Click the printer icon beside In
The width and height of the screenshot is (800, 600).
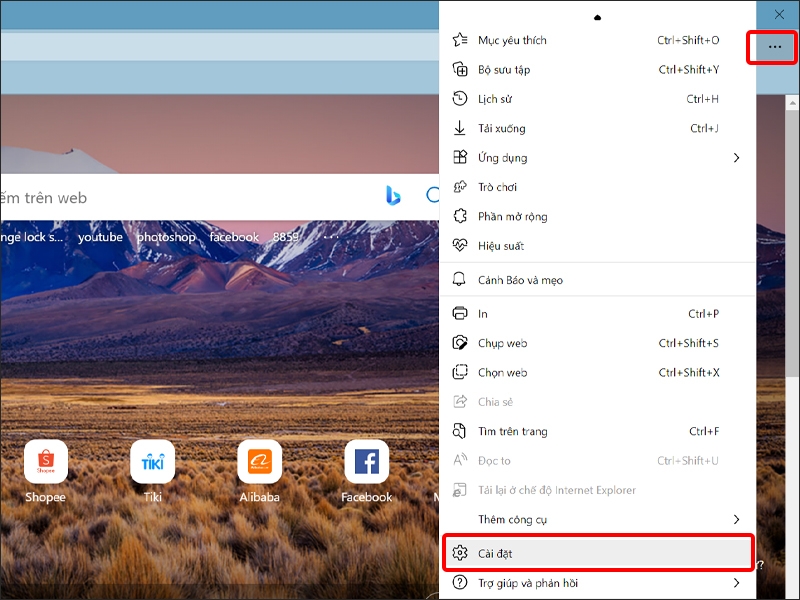(460, 313)
